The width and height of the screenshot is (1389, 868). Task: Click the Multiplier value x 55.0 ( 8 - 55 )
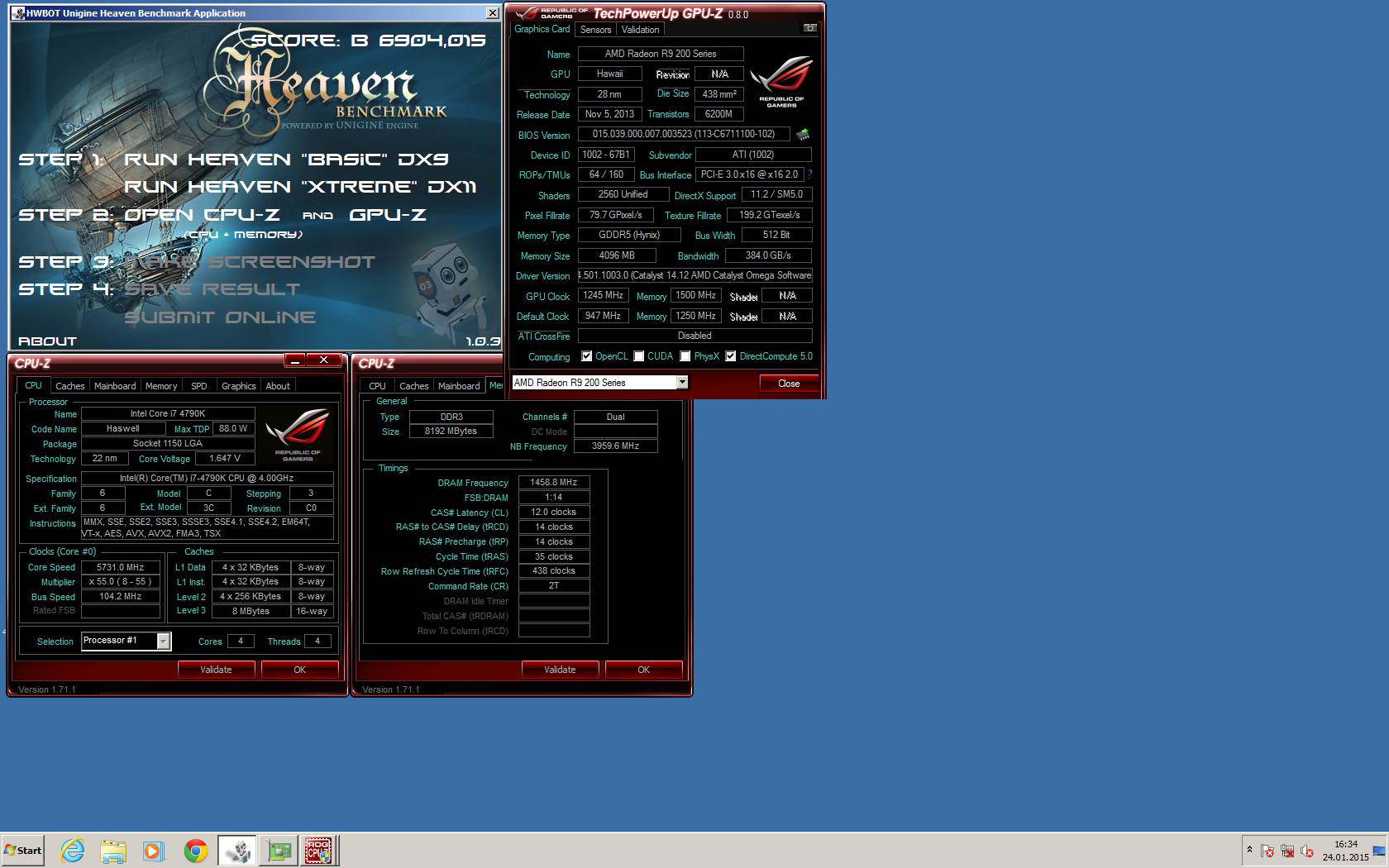[121, 582]
